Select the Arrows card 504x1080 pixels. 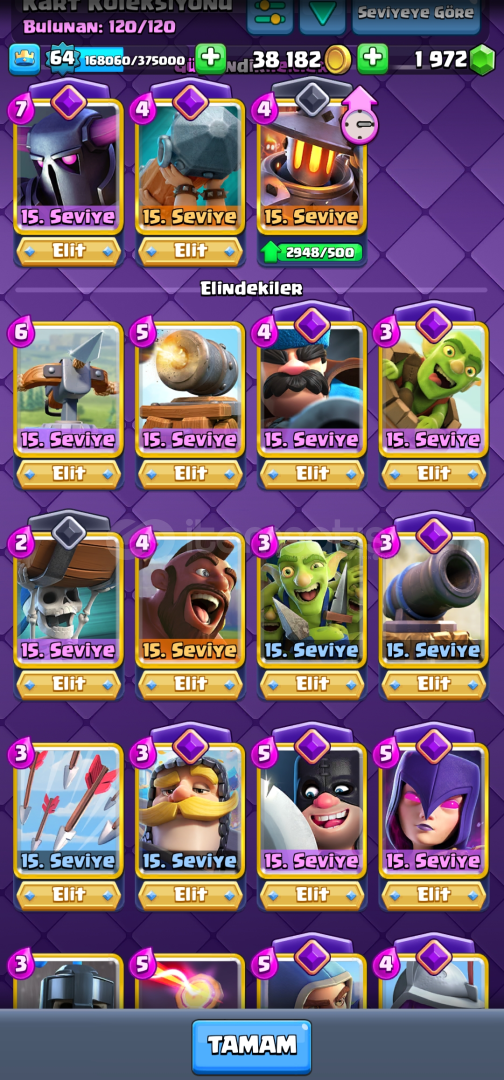coord(68,813)
